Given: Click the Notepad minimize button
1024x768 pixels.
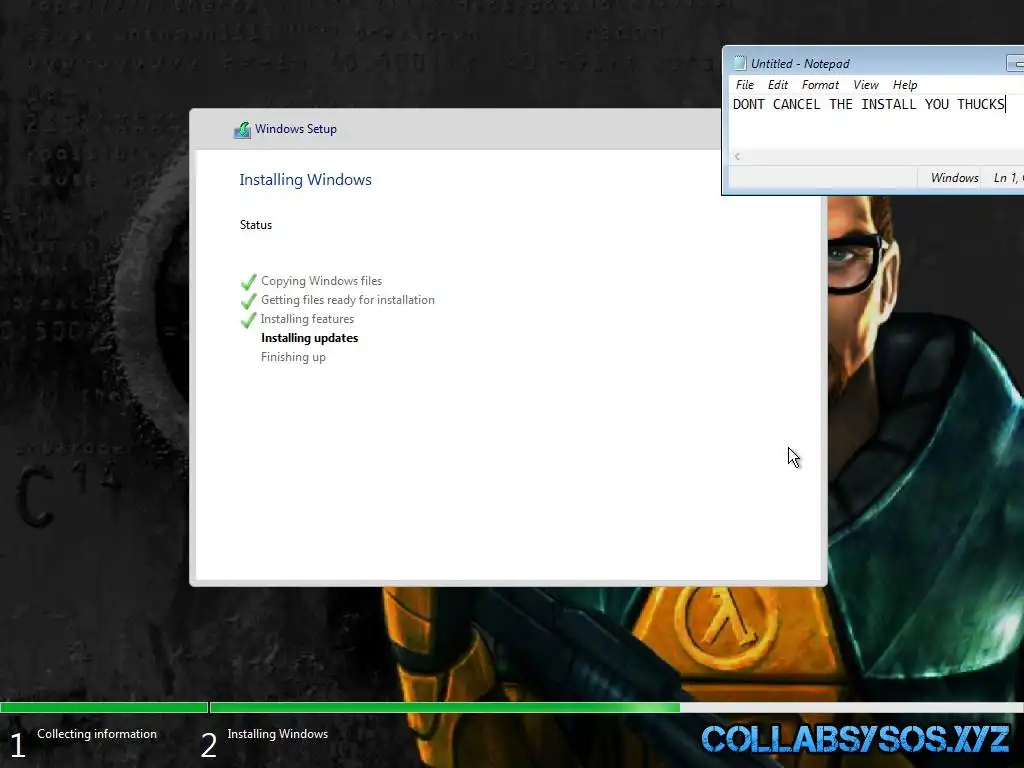Looking at the screenshot, I should (x=1016, y=63).
